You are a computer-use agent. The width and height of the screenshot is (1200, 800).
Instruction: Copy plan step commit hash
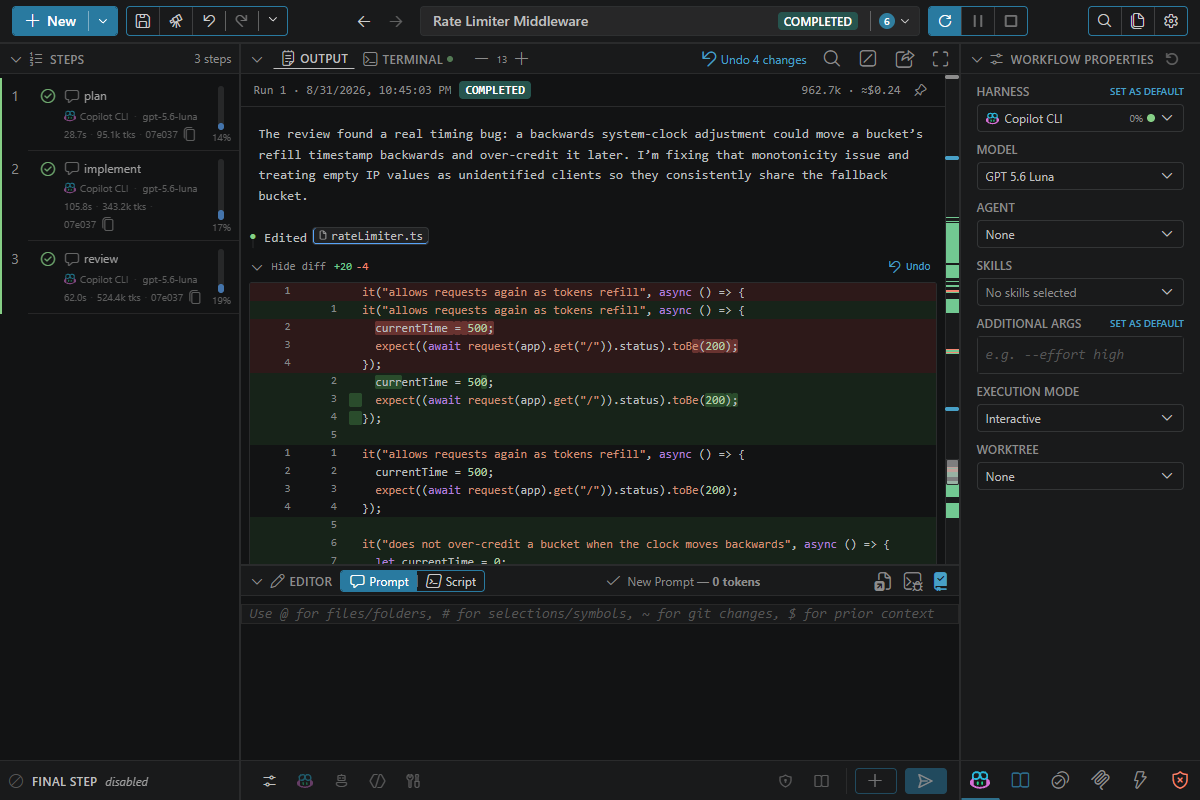(191, 134)
